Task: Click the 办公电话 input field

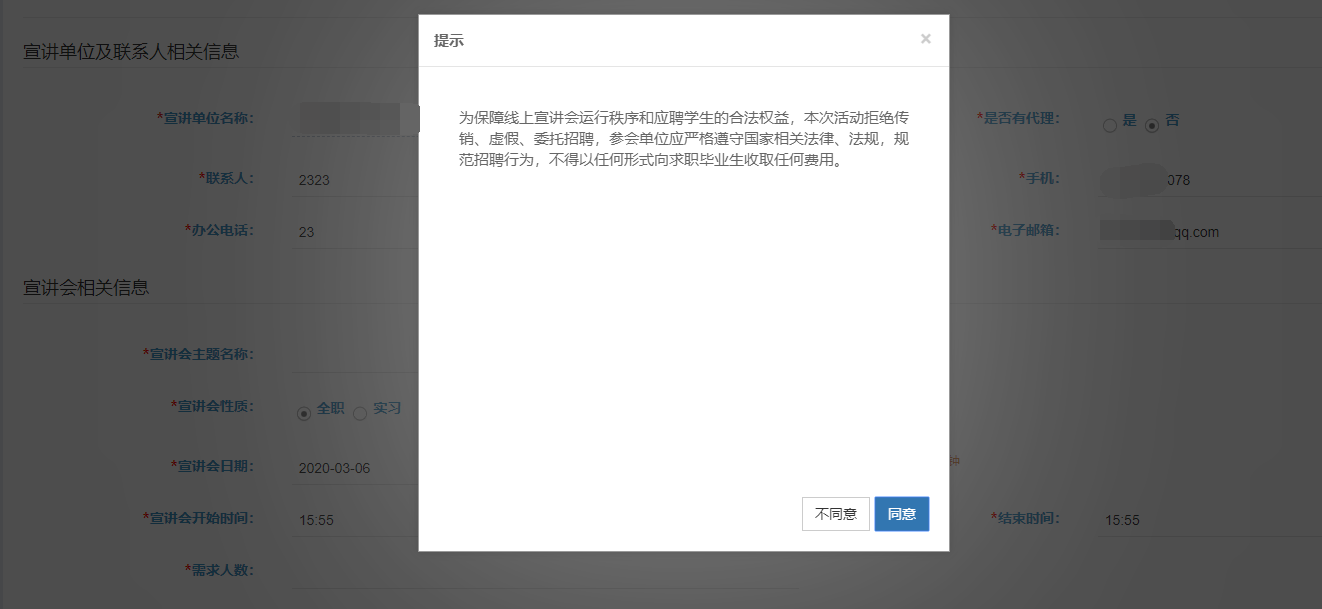Action: (x=355, y=232)
